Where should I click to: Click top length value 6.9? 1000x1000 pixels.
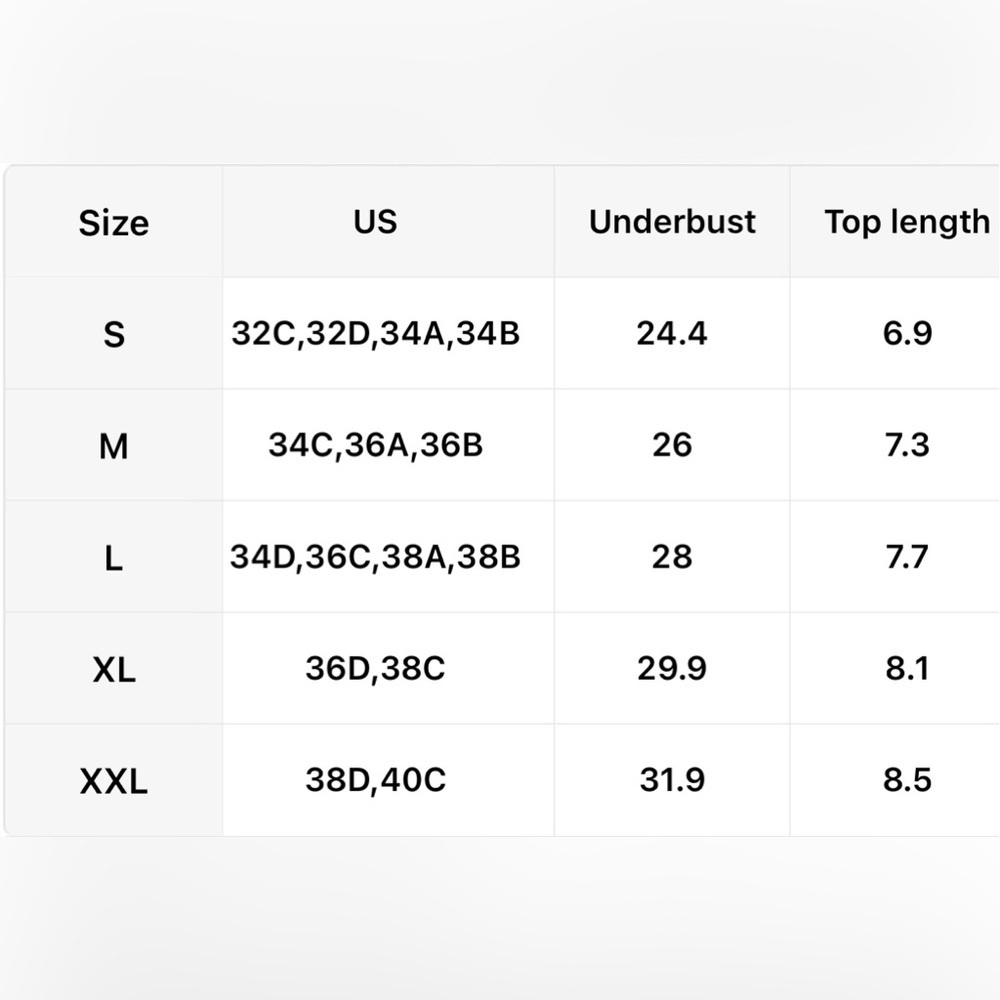[x=907, y=333]
